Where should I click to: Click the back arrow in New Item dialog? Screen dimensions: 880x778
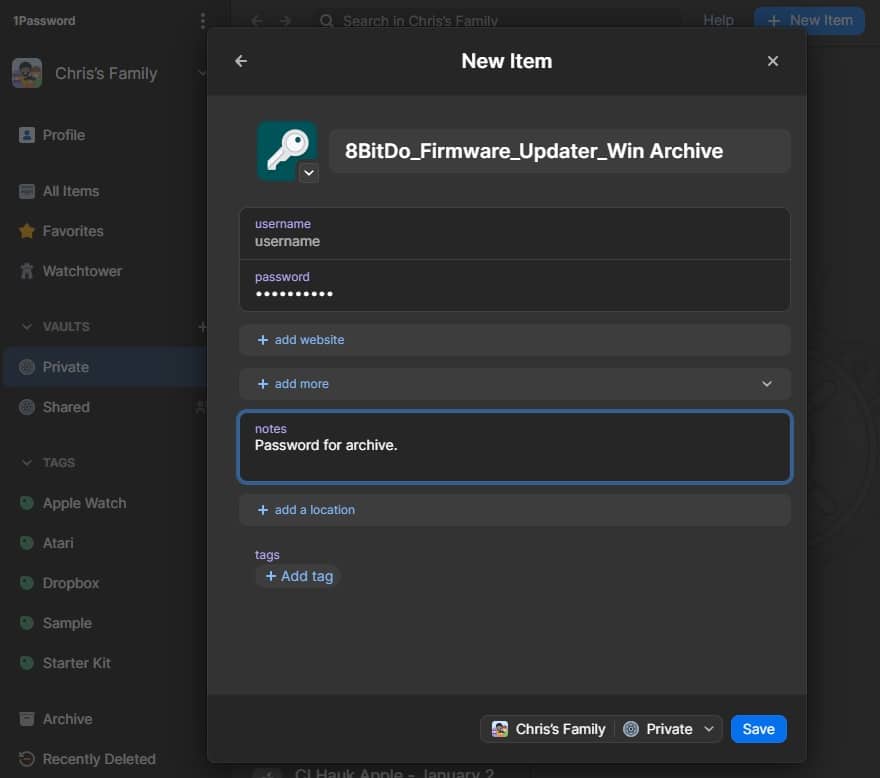pos(241,61)
